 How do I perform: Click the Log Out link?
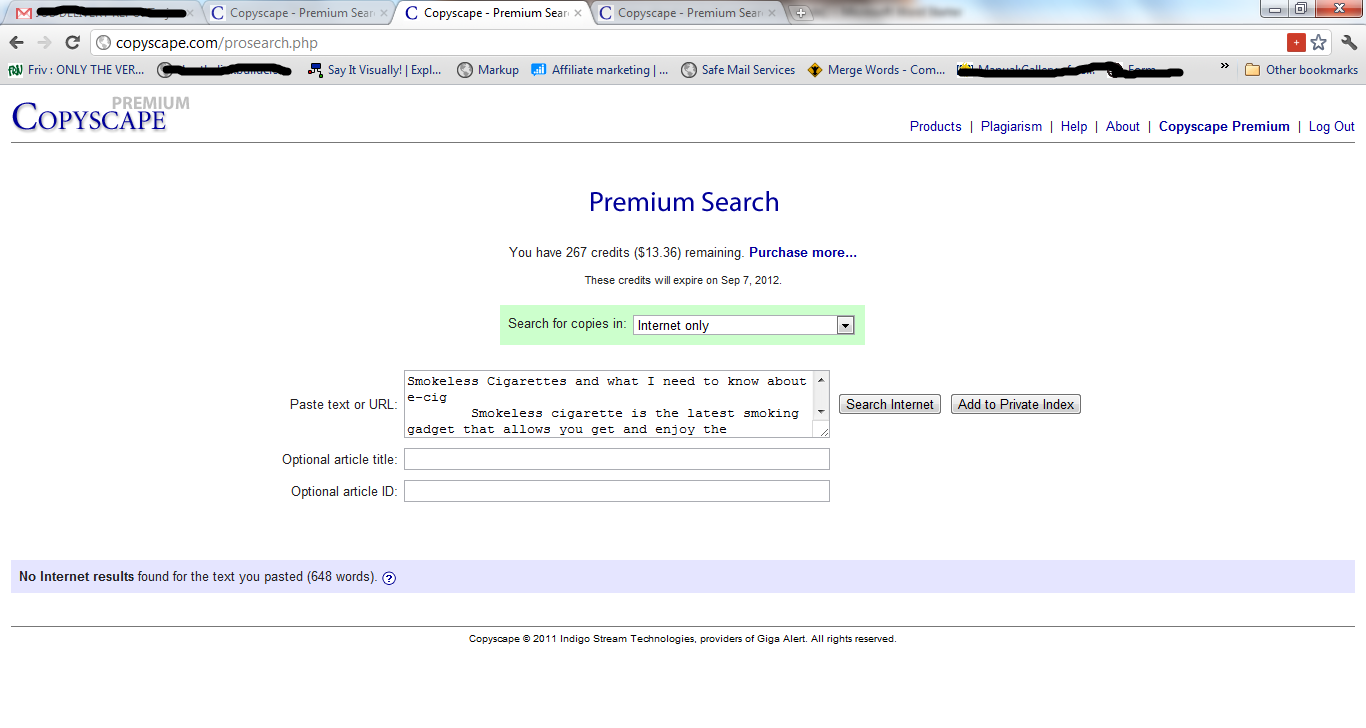pos(1332,127)
